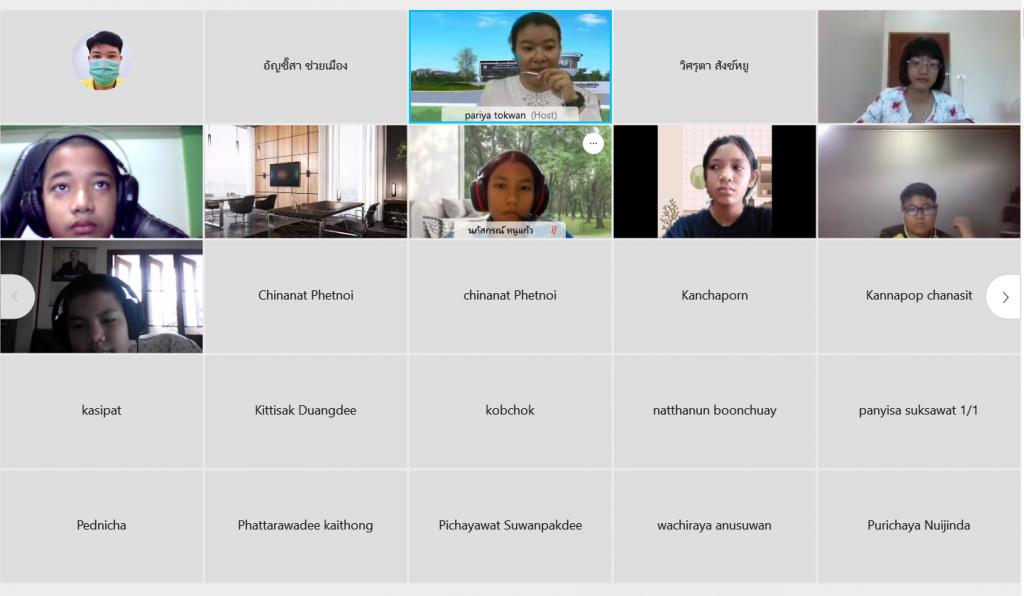The width and height of the screenshot is (1024, 596).
Task: Select natthanun boonchuay's tile
Action: (714, 411)
